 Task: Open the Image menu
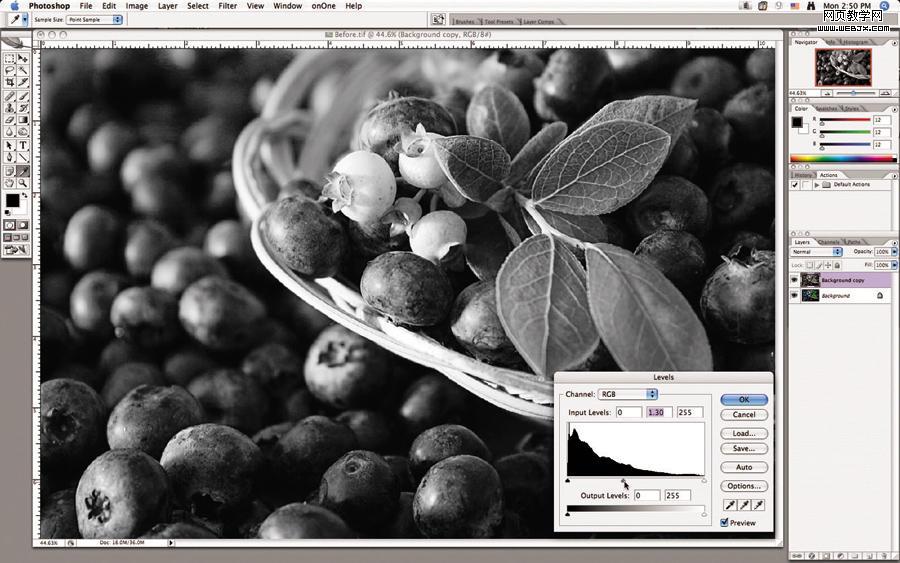point(137,6)
